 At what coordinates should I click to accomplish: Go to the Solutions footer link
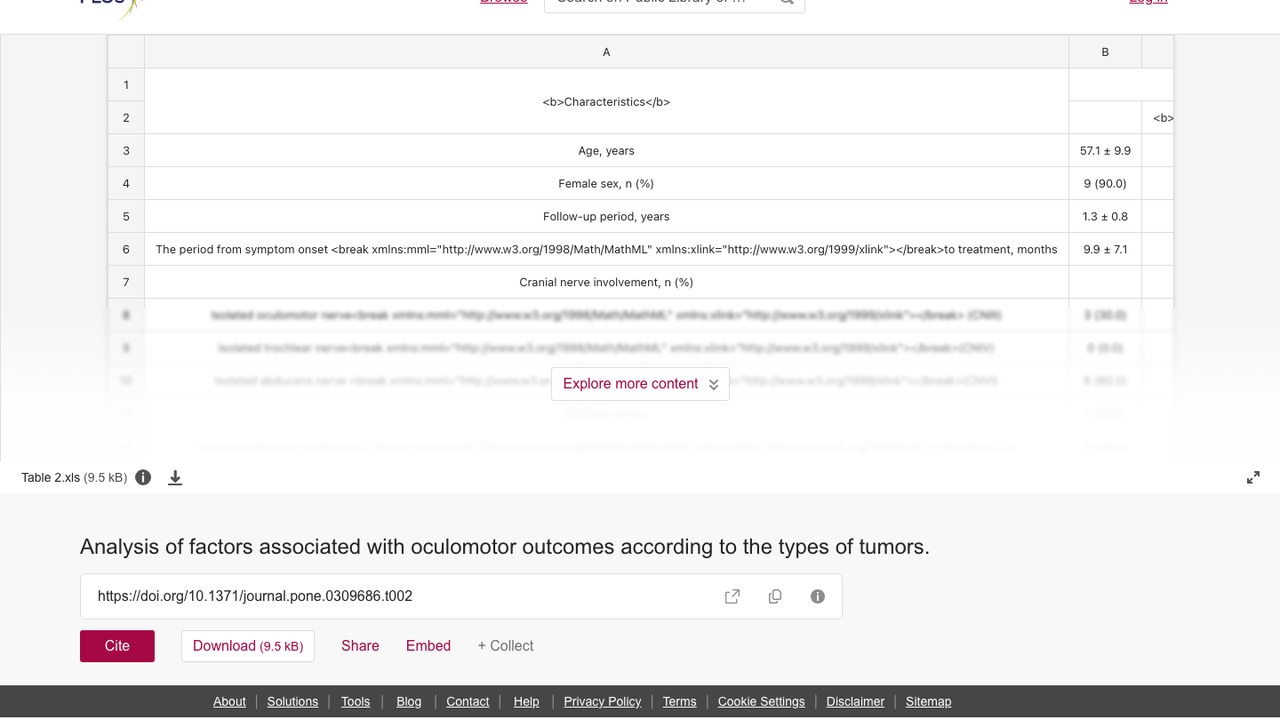[293, 702]
